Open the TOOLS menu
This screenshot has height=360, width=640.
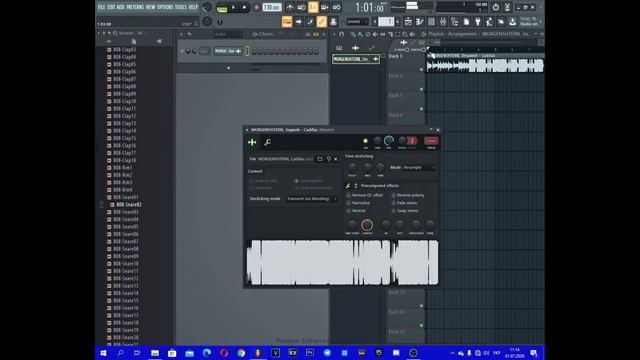click(181, 7)
